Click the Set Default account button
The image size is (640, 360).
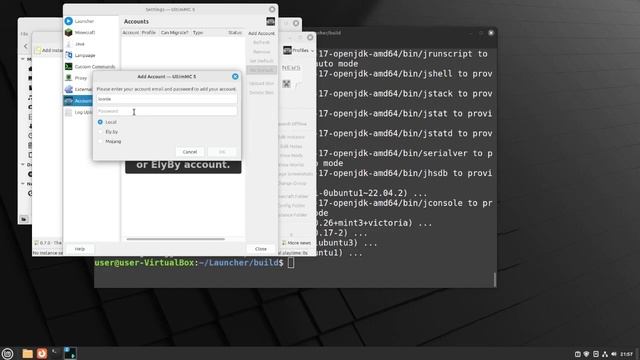pyautogui.click(x=261, y=61)
